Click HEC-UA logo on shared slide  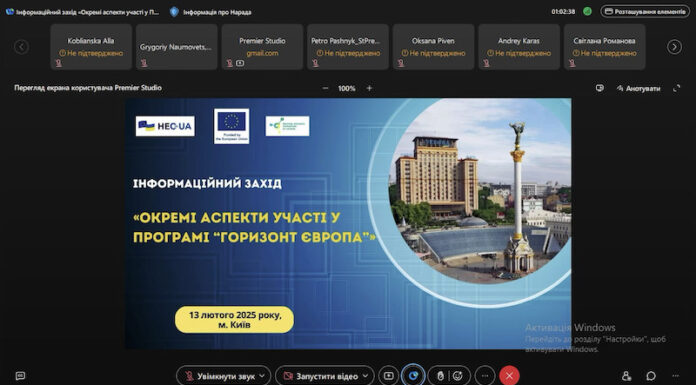(x=165, y=126)
